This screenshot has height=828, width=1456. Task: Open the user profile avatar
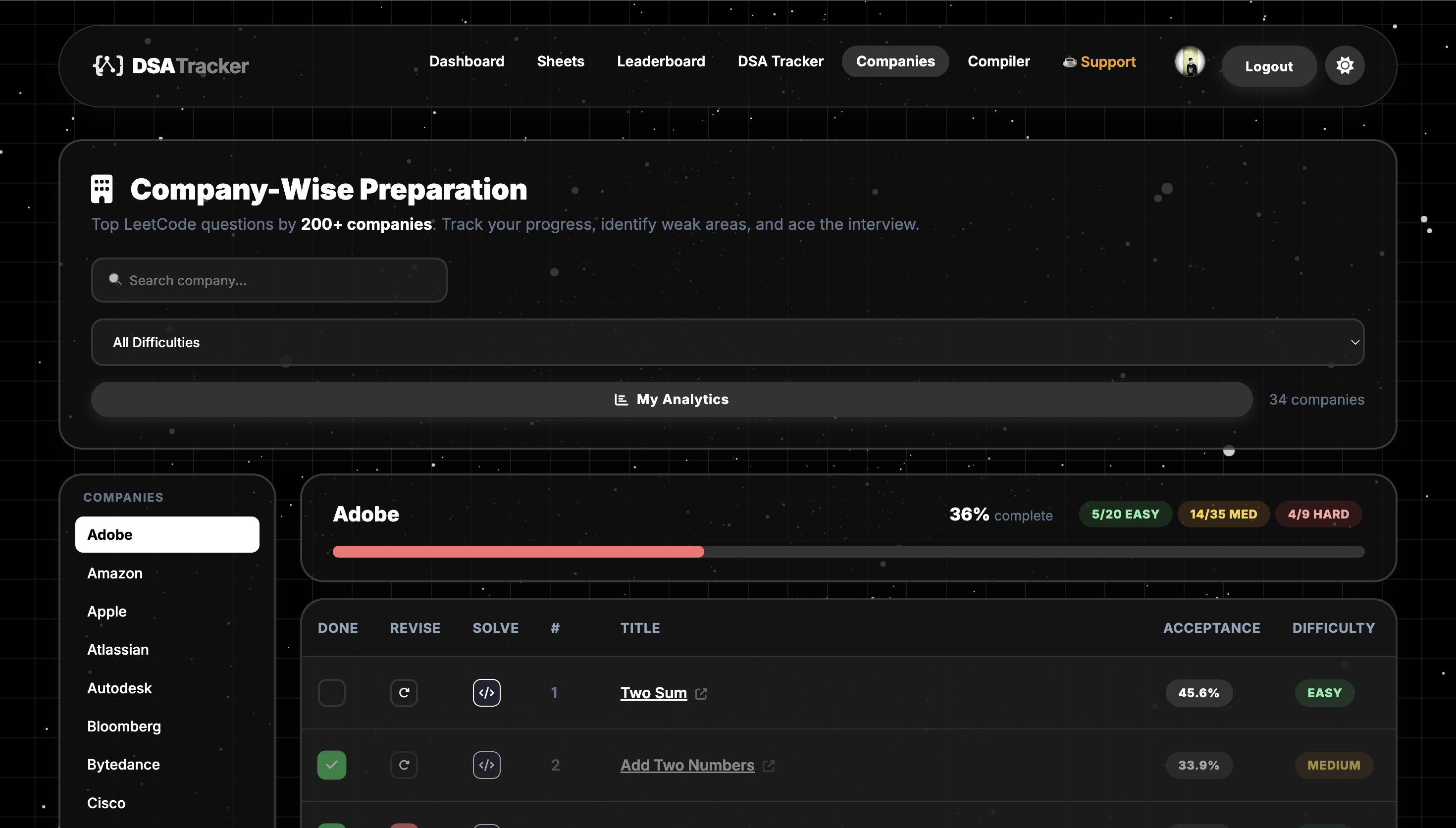tap(1190, 61)
